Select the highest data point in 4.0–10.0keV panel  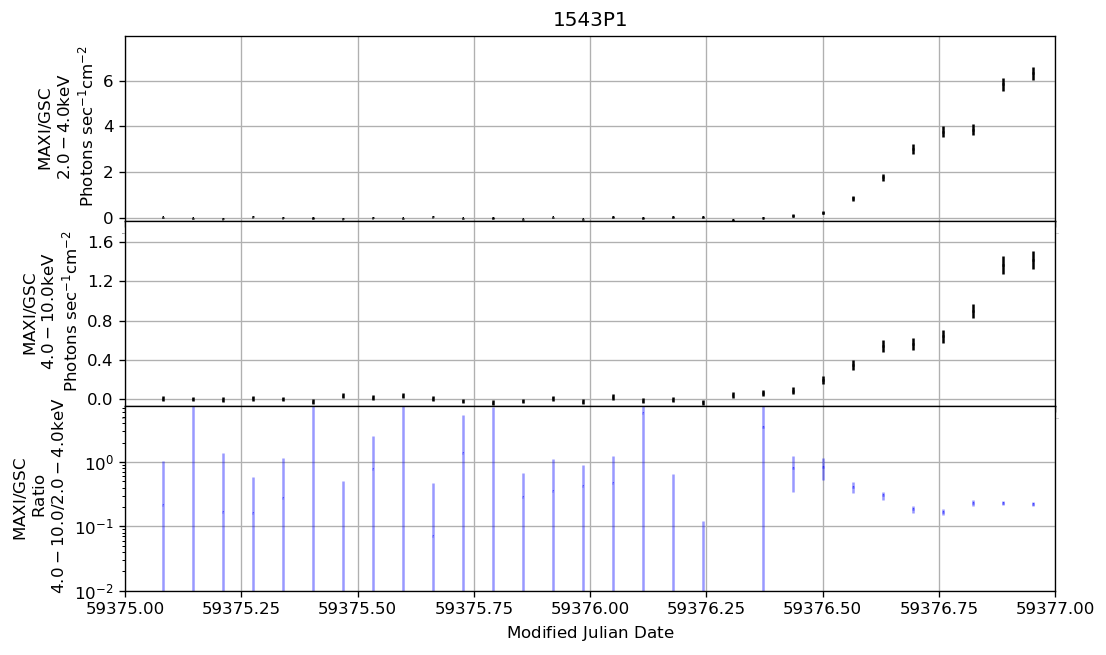(x=1033, y=260)
